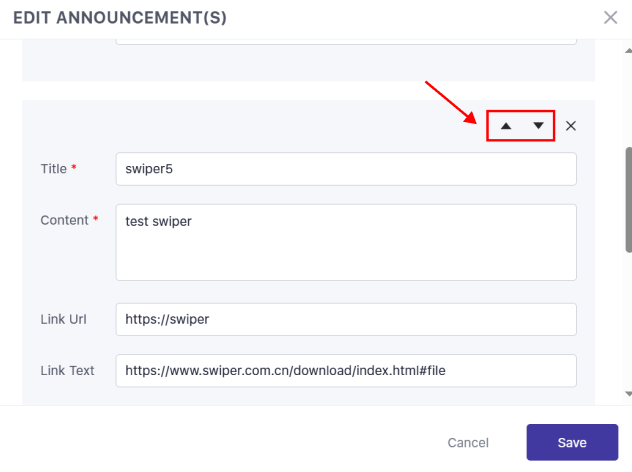Click the Title field label
This screenshot has height=472, width=632.
[53, 169]
